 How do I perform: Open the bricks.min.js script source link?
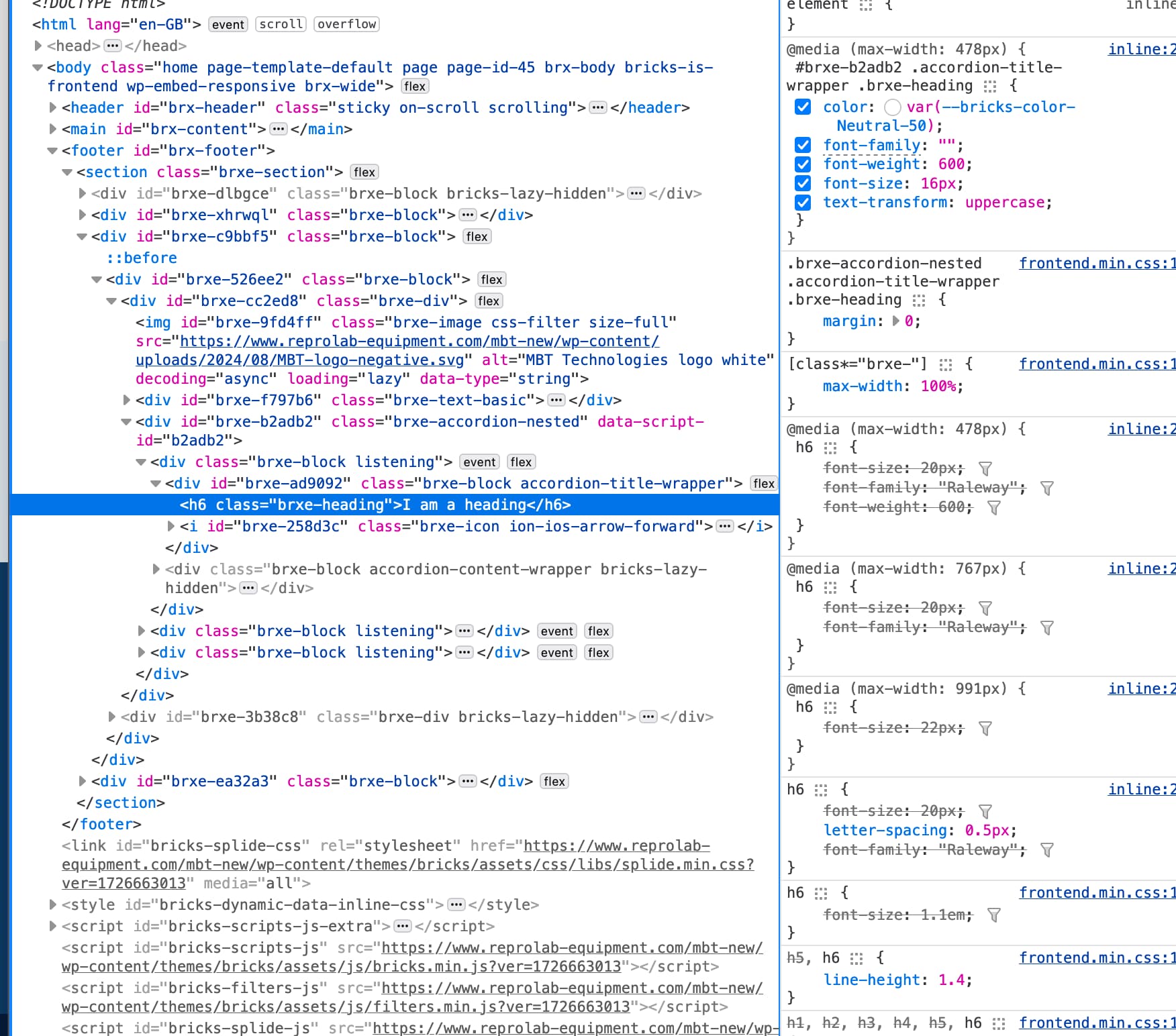click(x=412, y=957)
